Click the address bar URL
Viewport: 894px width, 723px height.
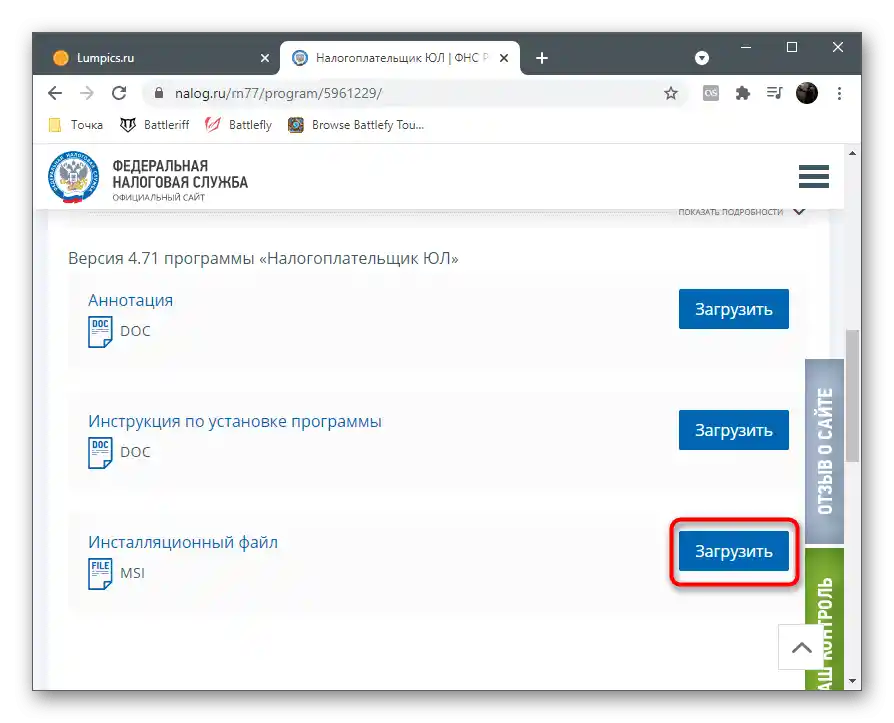[278, 93]
